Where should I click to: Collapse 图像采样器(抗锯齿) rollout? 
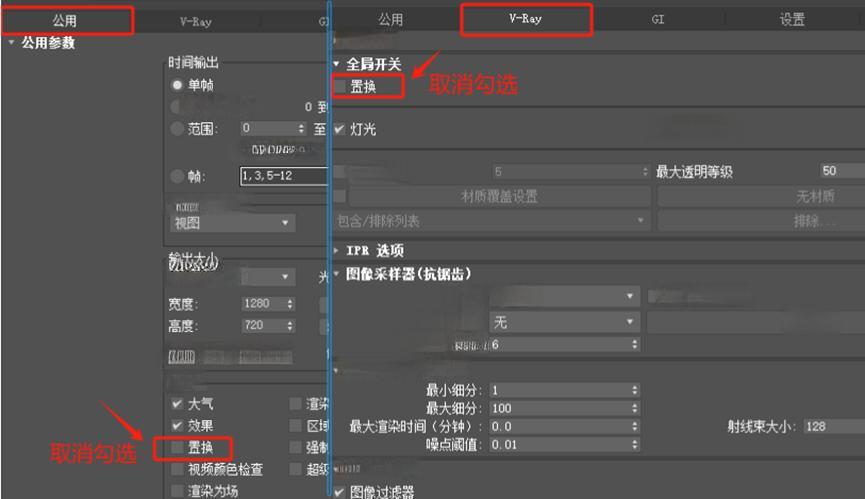click(x=337, y=273)
